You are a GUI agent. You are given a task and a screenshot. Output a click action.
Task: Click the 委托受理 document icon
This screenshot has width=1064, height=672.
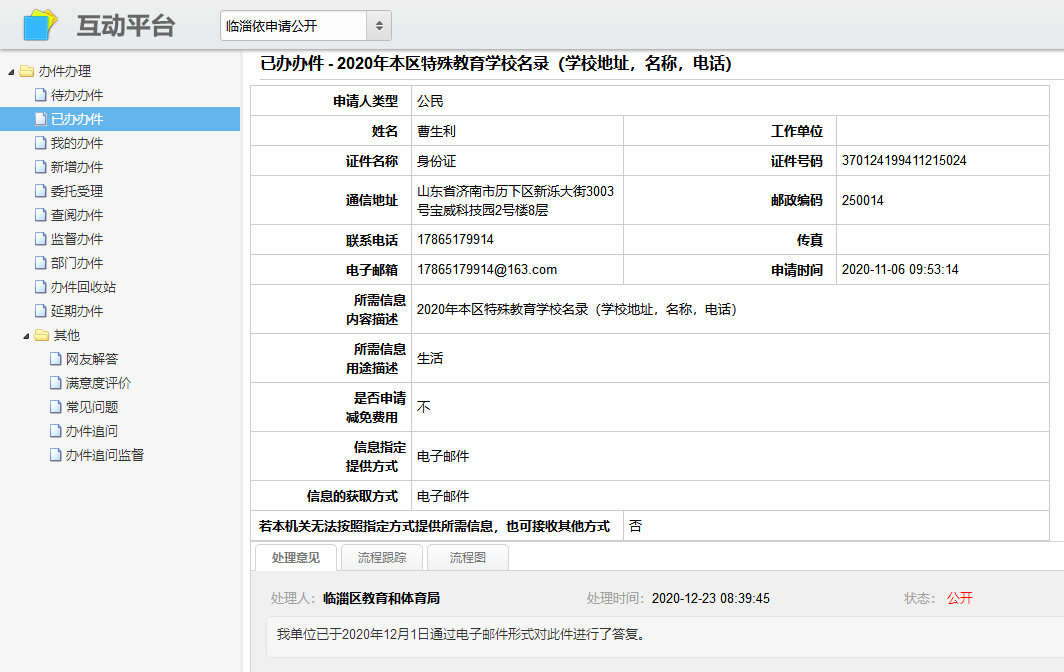point(41,191)
